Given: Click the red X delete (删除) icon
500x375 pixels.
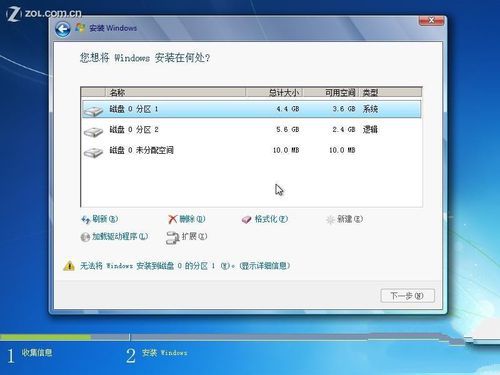Looking at the screenshot, I should [x=172, y=219].
